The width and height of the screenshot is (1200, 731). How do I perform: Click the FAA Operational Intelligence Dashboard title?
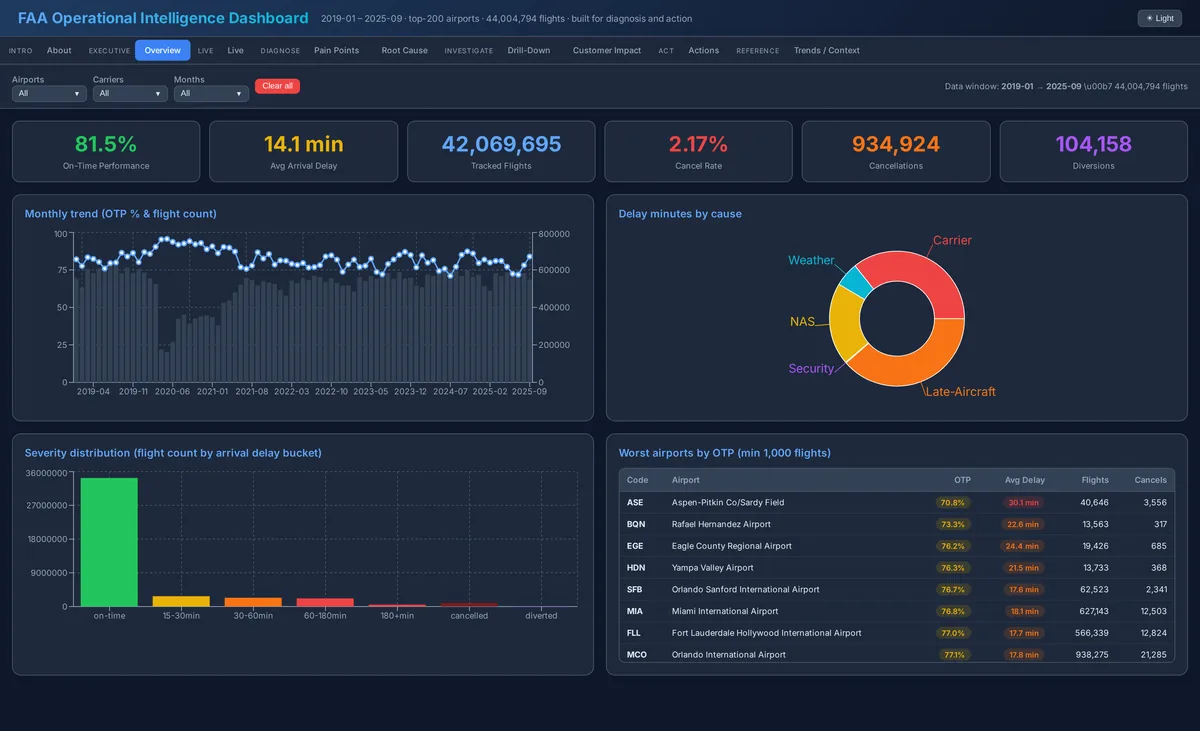(x=163, y=18)
